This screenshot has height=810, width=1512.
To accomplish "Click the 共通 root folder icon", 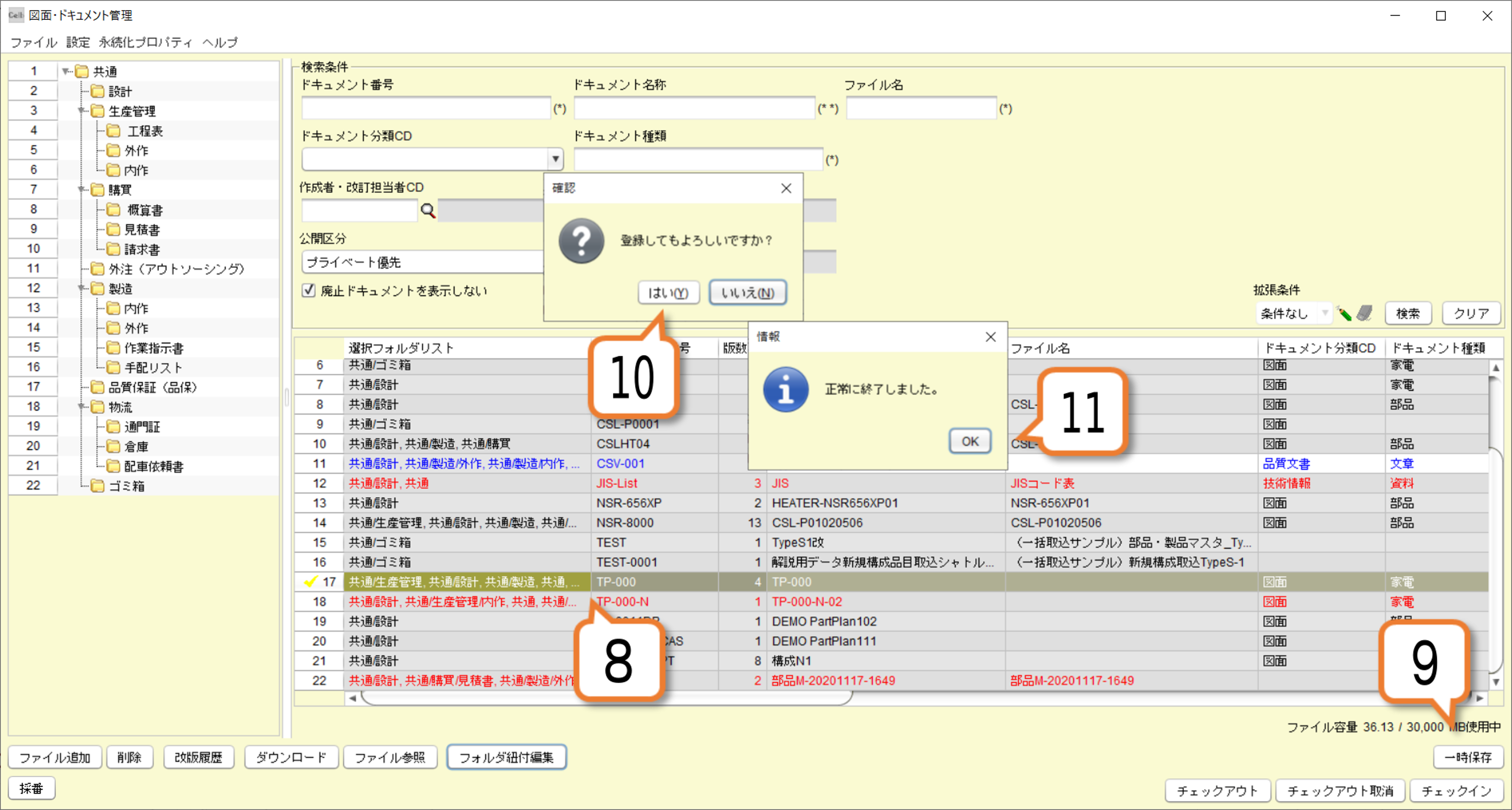I will [82, 71].
